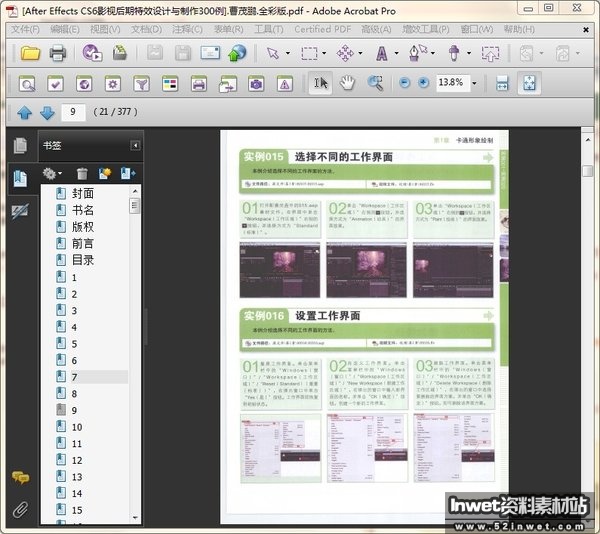This screenshot has height=534, width=600.
Task: Open the 视图(V) menu
Action: [105, 29]
